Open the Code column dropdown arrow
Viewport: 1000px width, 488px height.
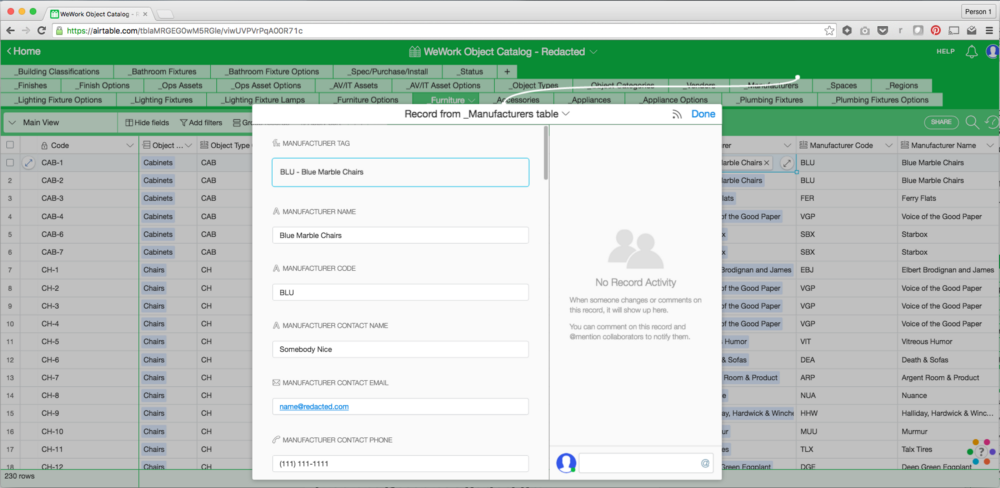tap(130, 145)
